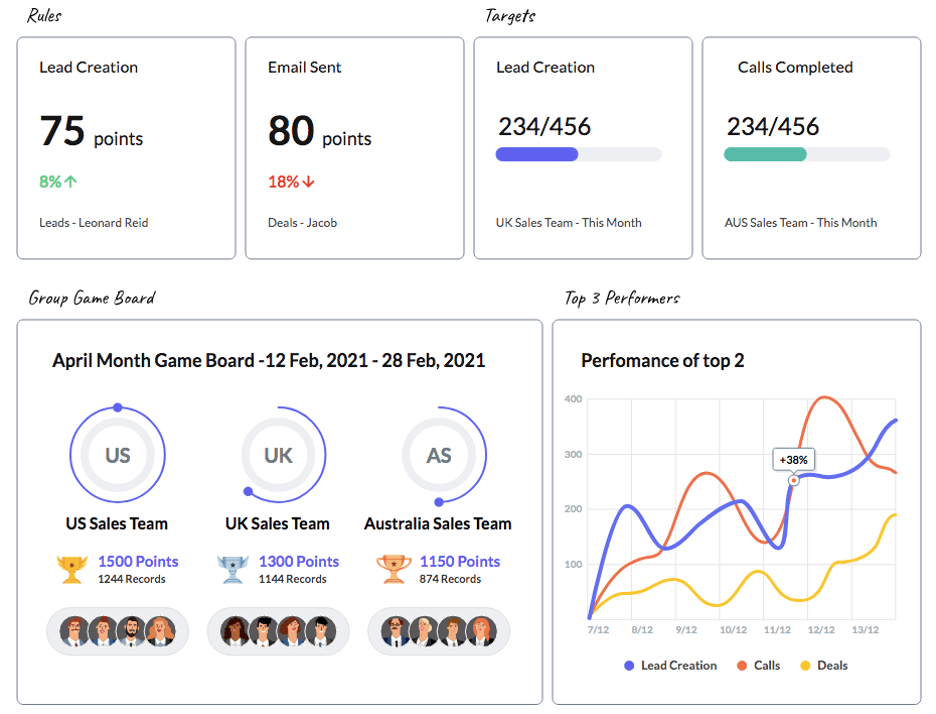Toggle the Lead Creation legend item

click(x=670, y=665)
